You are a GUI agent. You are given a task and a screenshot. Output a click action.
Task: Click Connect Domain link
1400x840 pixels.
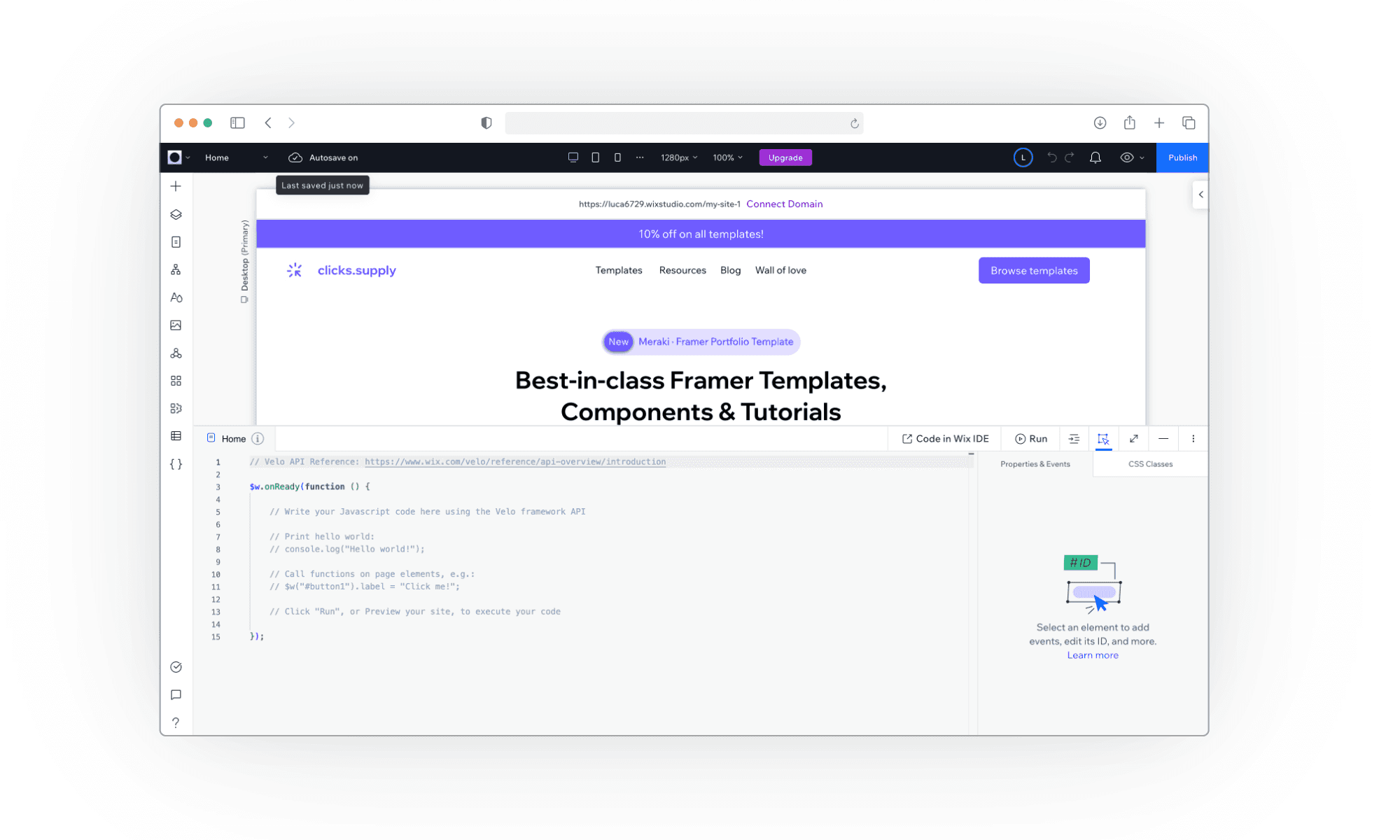click(783, 204)
